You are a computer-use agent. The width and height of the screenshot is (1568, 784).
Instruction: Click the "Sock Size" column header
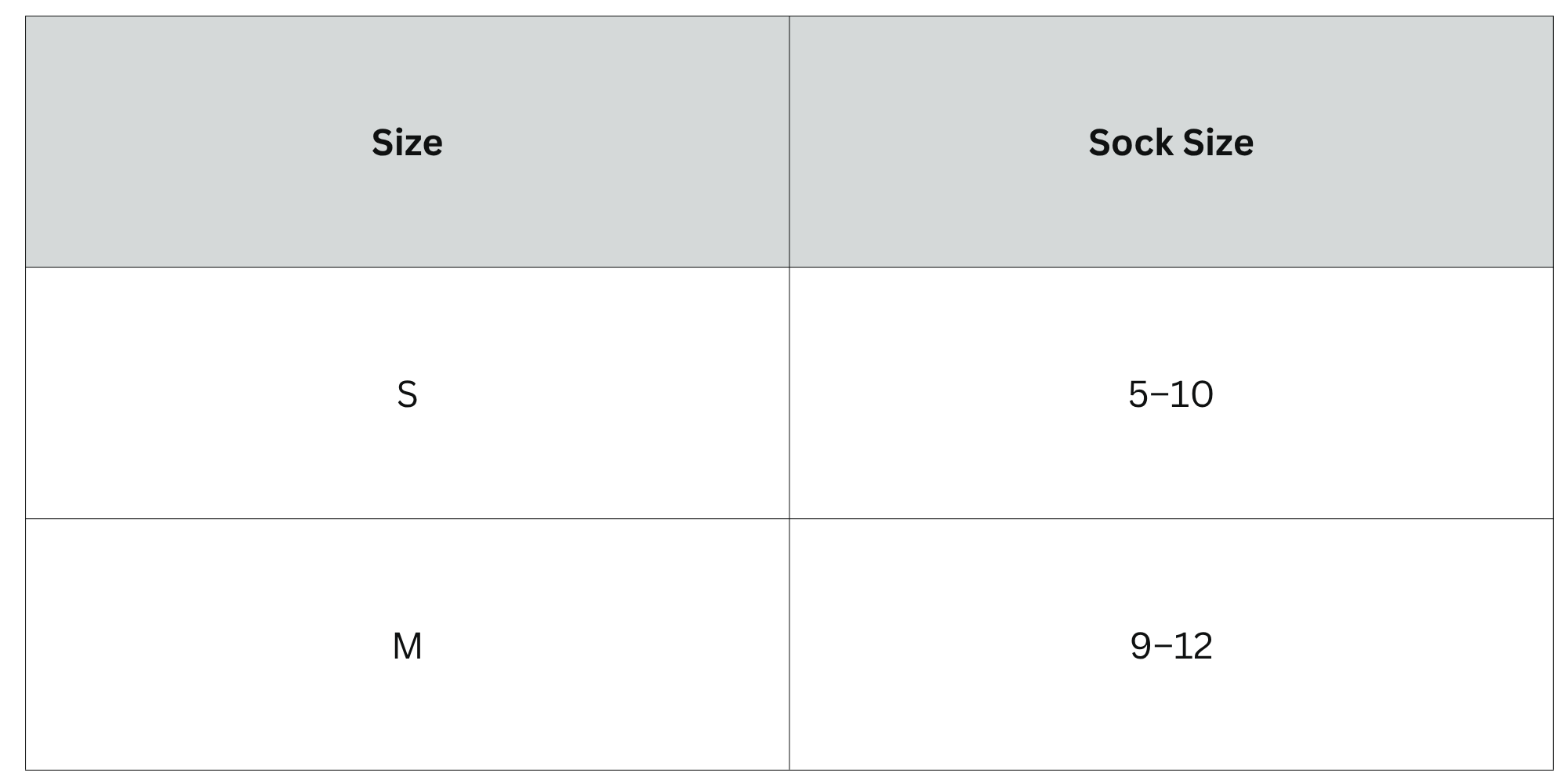[1171, 143]
